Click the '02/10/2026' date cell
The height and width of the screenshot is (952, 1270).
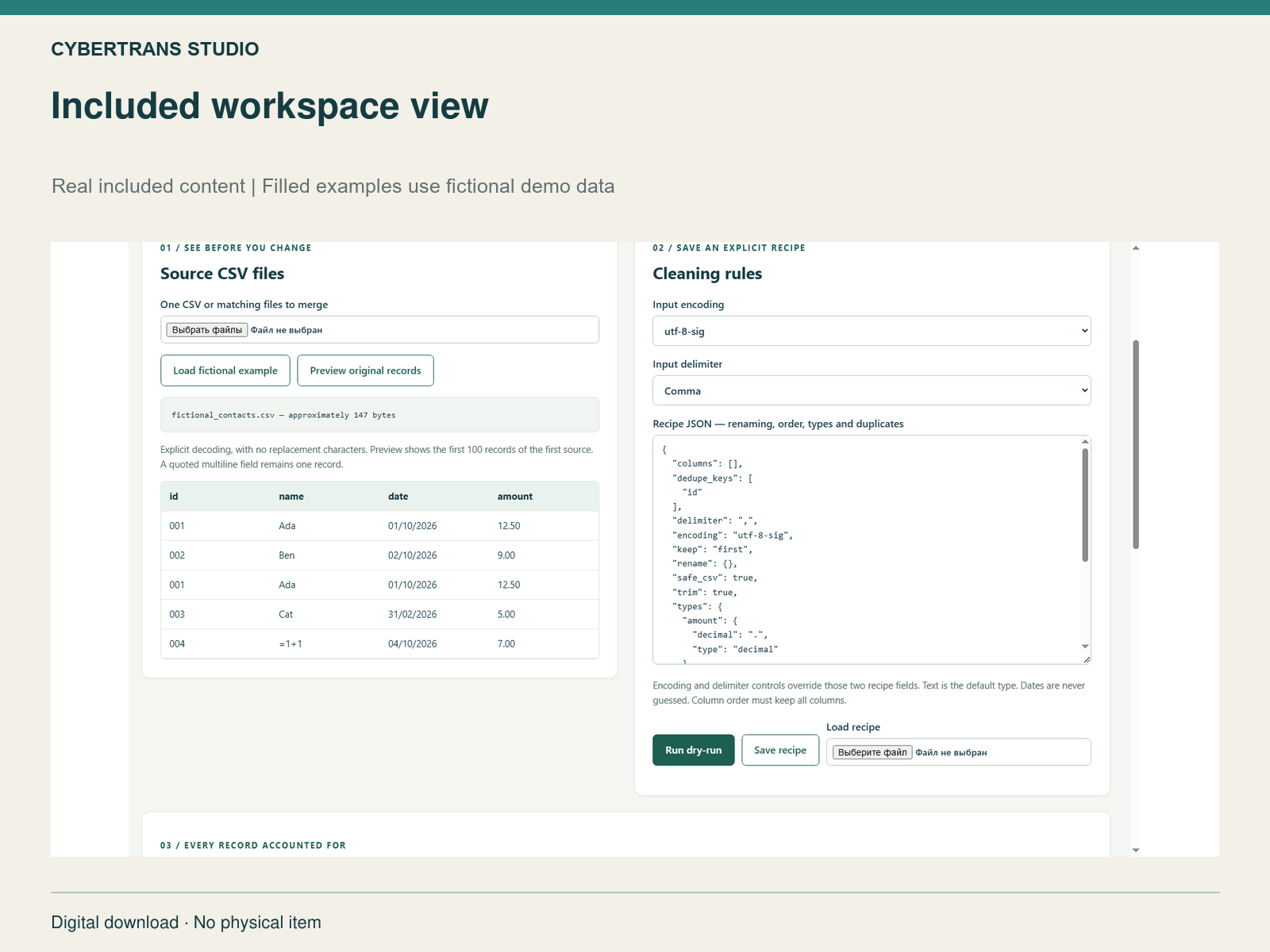412,555
